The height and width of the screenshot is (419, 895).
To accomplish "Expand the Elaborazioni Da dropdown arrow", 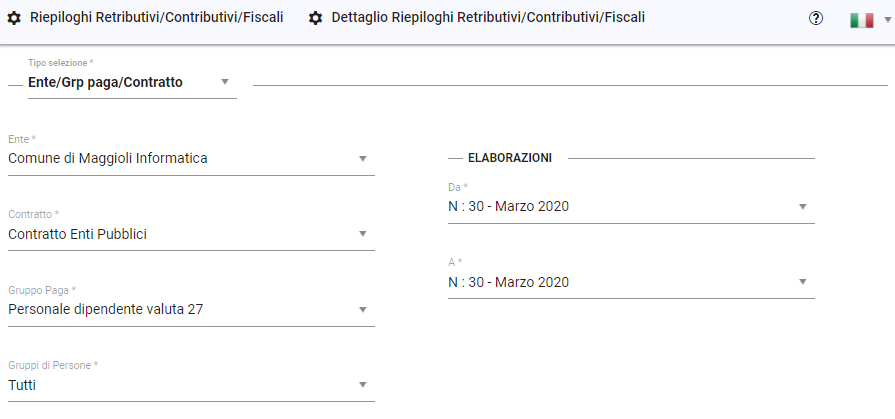I will pos(802,207).
